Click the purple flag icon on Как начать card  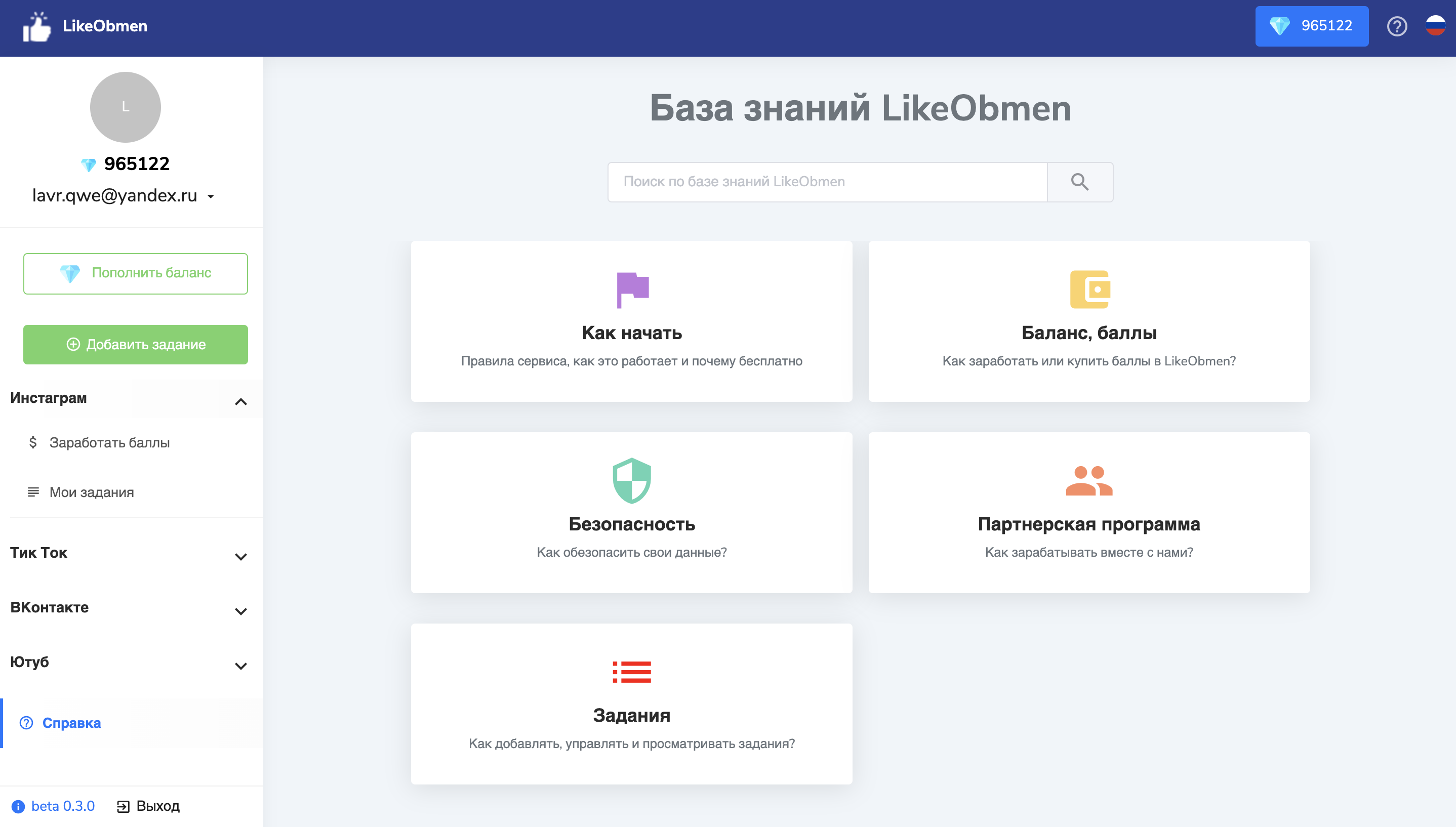631,288
